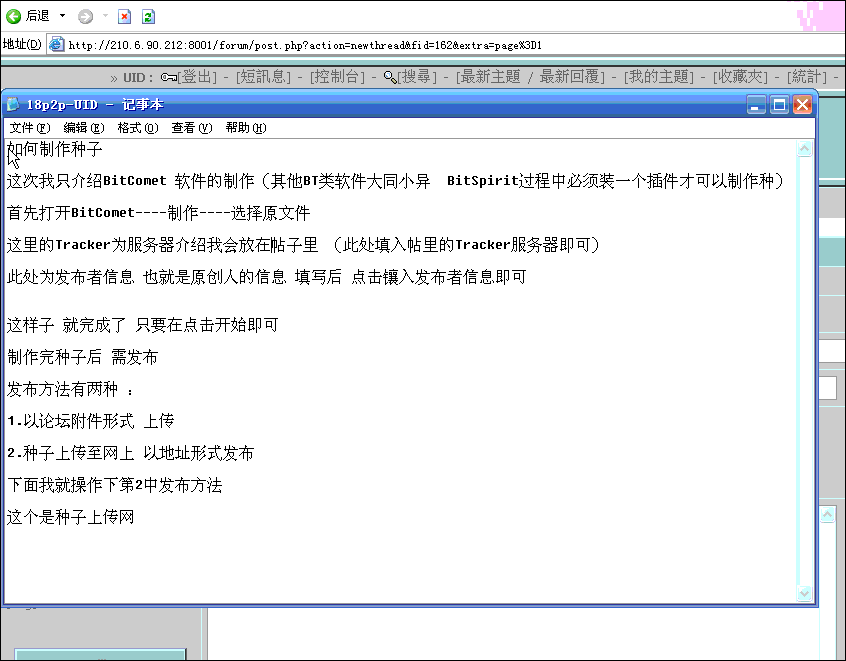
Task: Open the 文件(F) menu in Notepad
Action: pyautogui.click(x=30, y=128)
